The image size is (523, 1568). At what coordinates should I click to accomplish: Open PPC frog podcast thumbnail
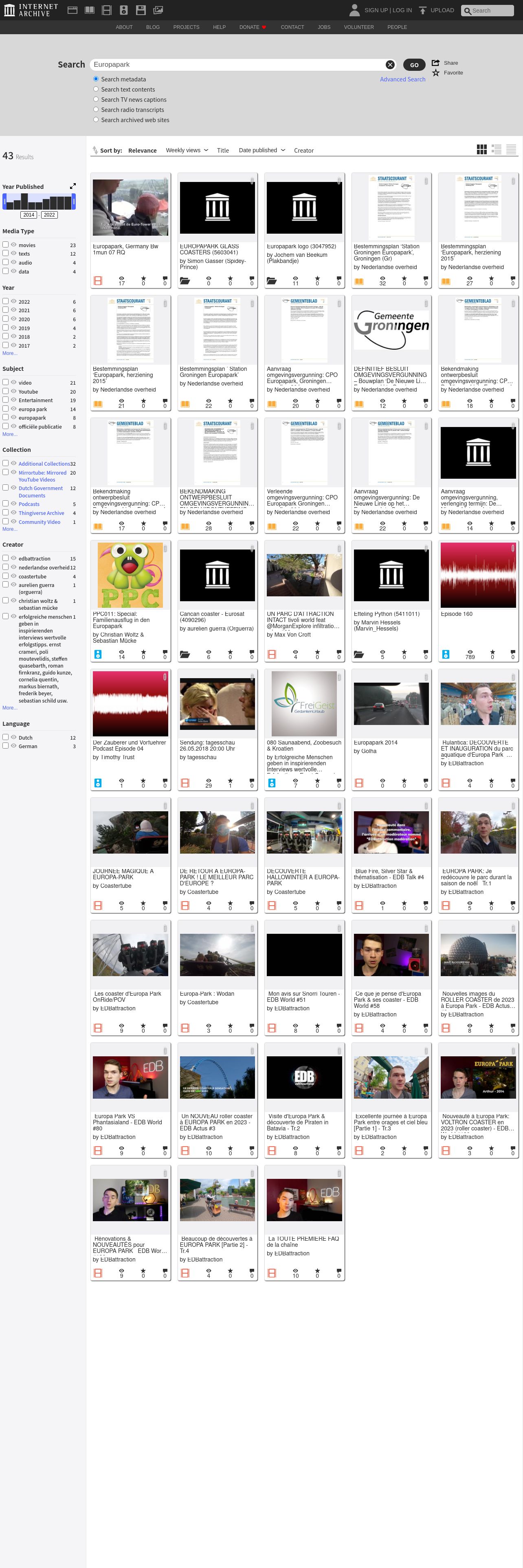pyautogui.click(x=130, y=575)
